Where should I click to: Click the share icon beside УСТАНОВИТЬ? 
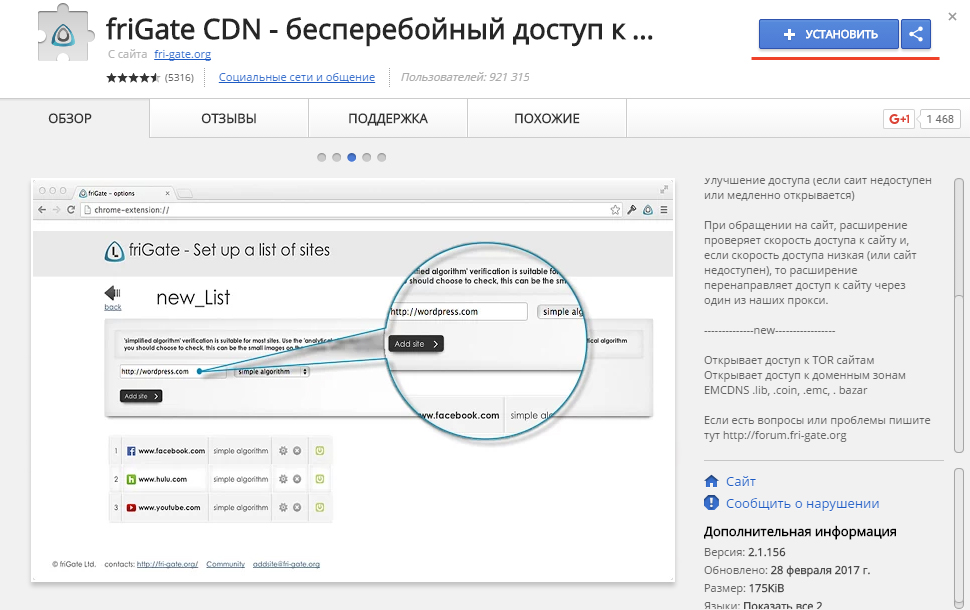[x=916, y=34]
